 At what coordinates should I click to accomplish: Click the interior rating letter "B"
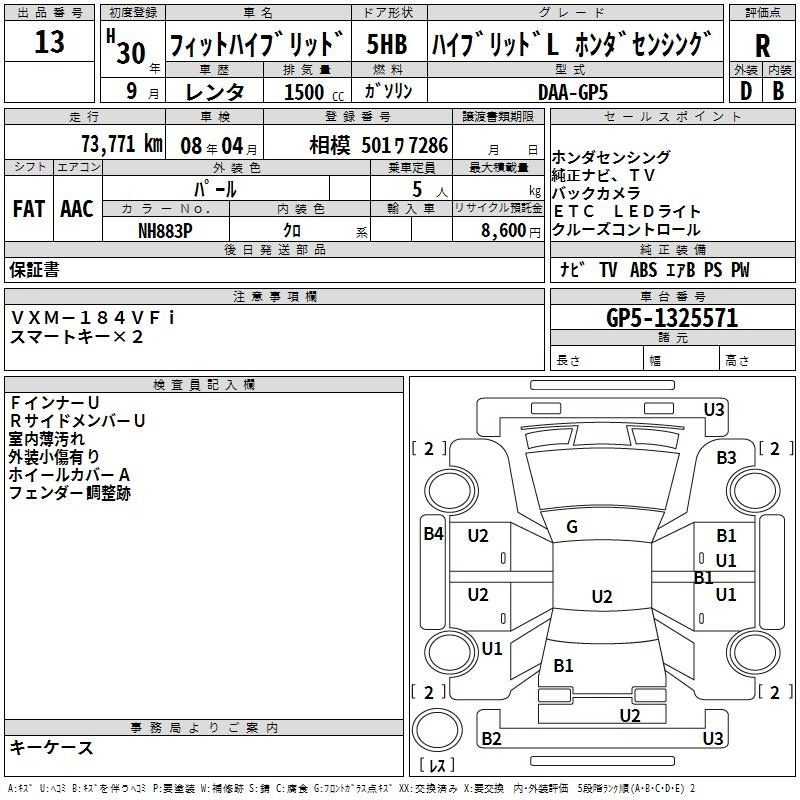[778, 91]
